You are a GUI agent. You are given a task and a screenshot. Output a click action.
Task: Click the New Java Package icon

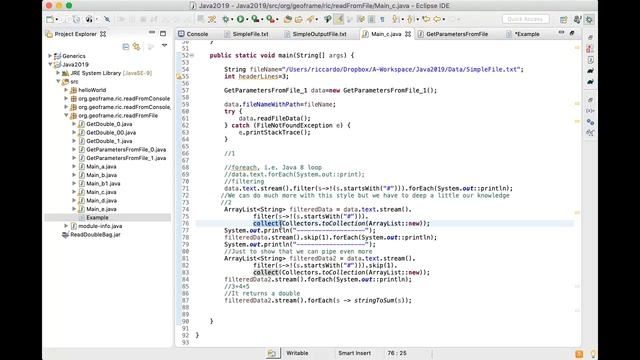pos(288,19)
